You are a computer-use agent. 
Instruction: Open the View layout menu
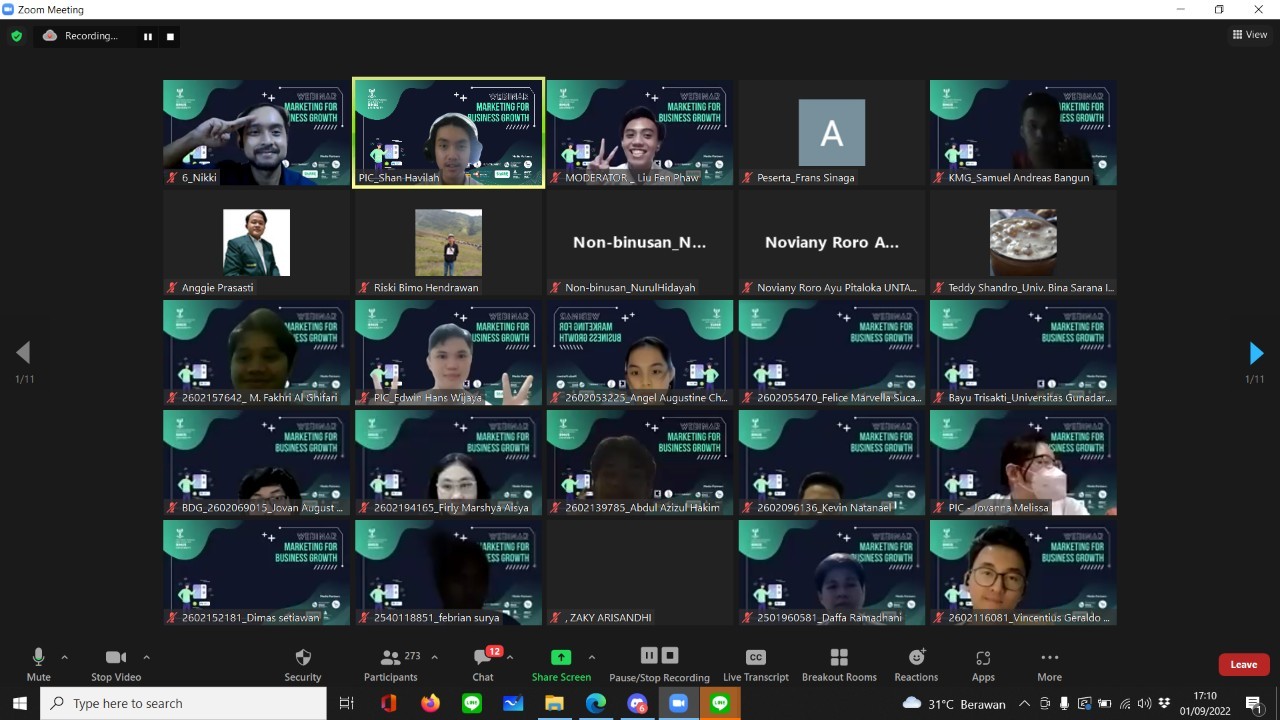coord(1250,34)
